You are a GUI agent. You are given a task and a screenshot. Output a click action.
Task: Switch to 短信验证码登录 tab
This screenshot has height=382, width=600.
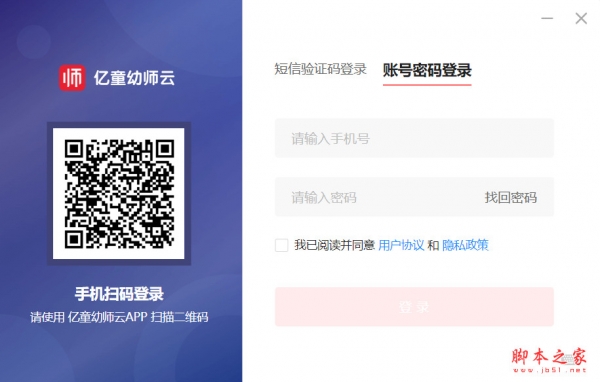(x=320, y=69)
